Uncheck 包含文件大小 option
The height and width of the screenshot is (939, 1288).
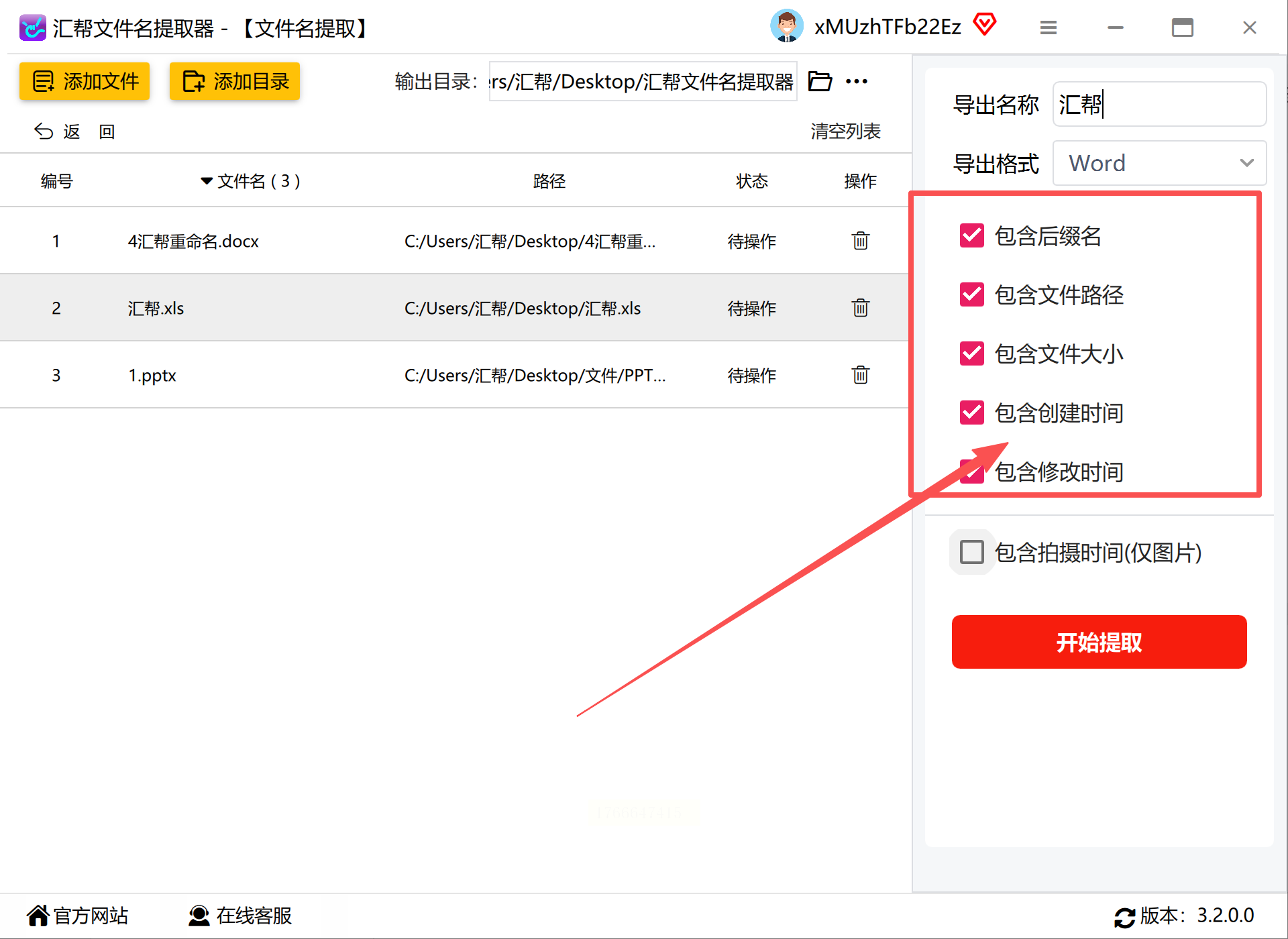click(x=971, y=354)
